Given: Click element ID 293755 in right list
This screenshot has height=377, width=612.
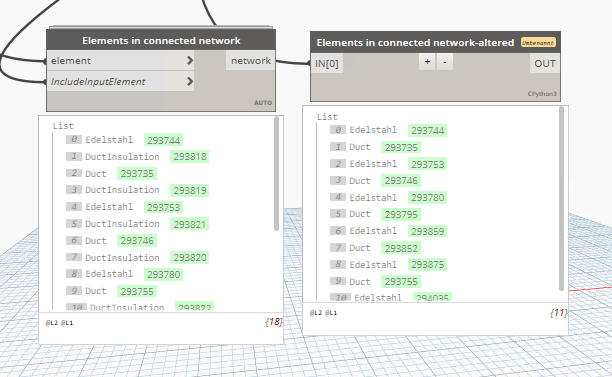Looking at the screenshot, I should coord(401,281).
